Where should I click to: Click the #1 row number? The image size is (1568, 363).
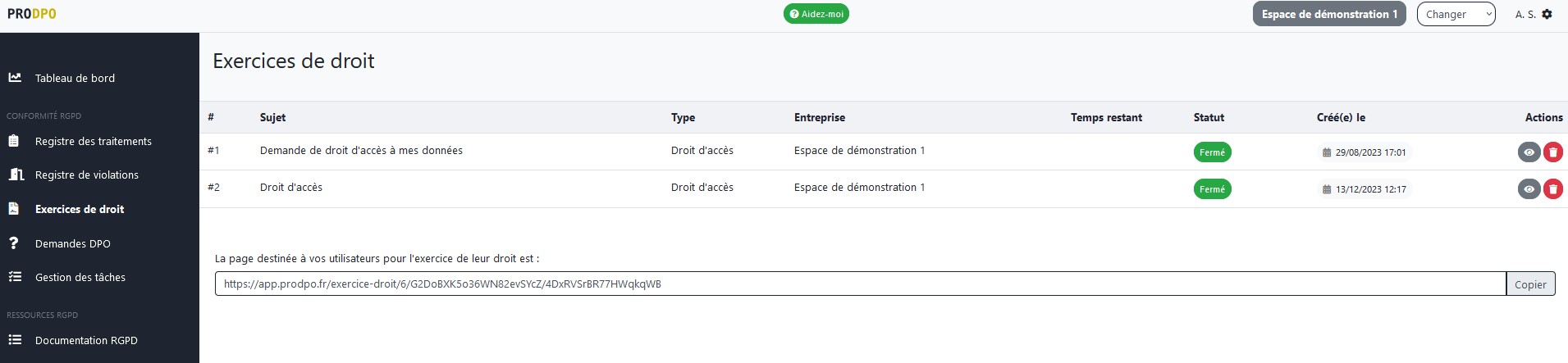213,150
